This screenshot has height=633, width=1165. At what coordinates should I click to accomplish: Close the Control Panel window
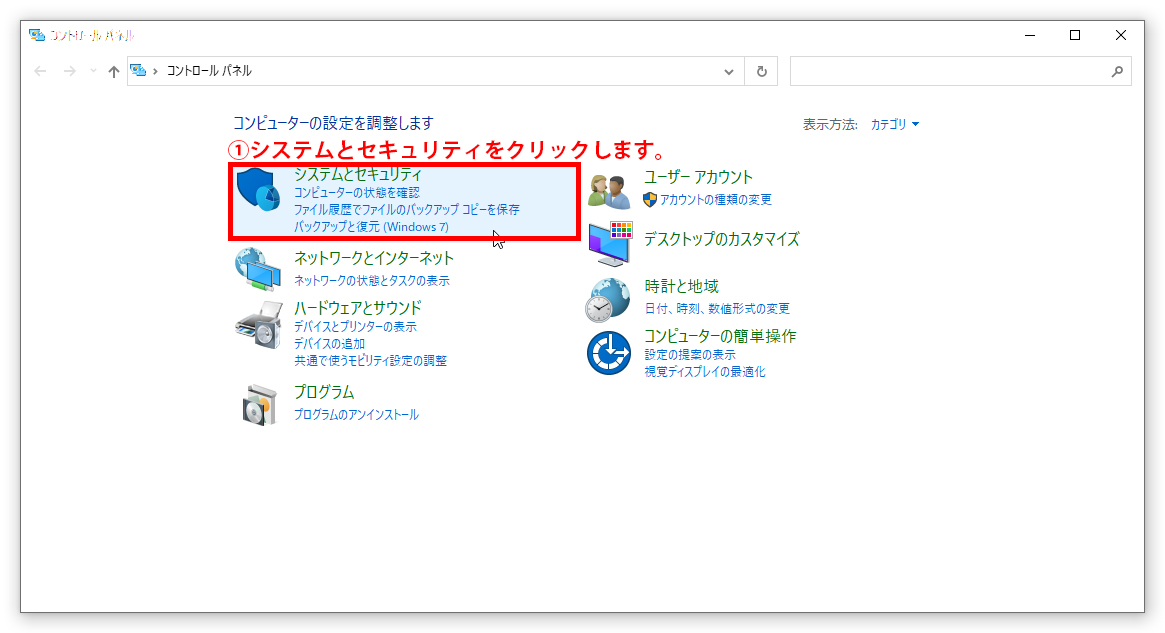tap(1120, 35)
